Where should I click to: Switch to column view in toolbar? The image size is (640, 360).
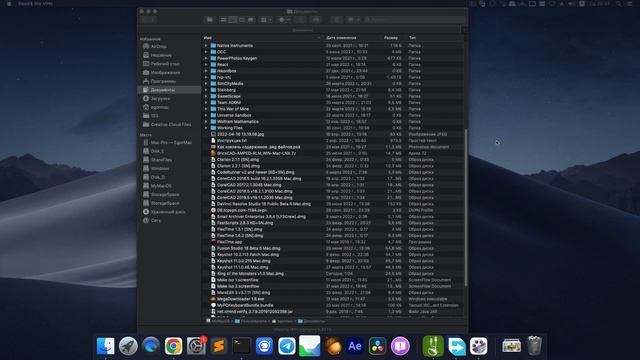click(x=242, y=20)
